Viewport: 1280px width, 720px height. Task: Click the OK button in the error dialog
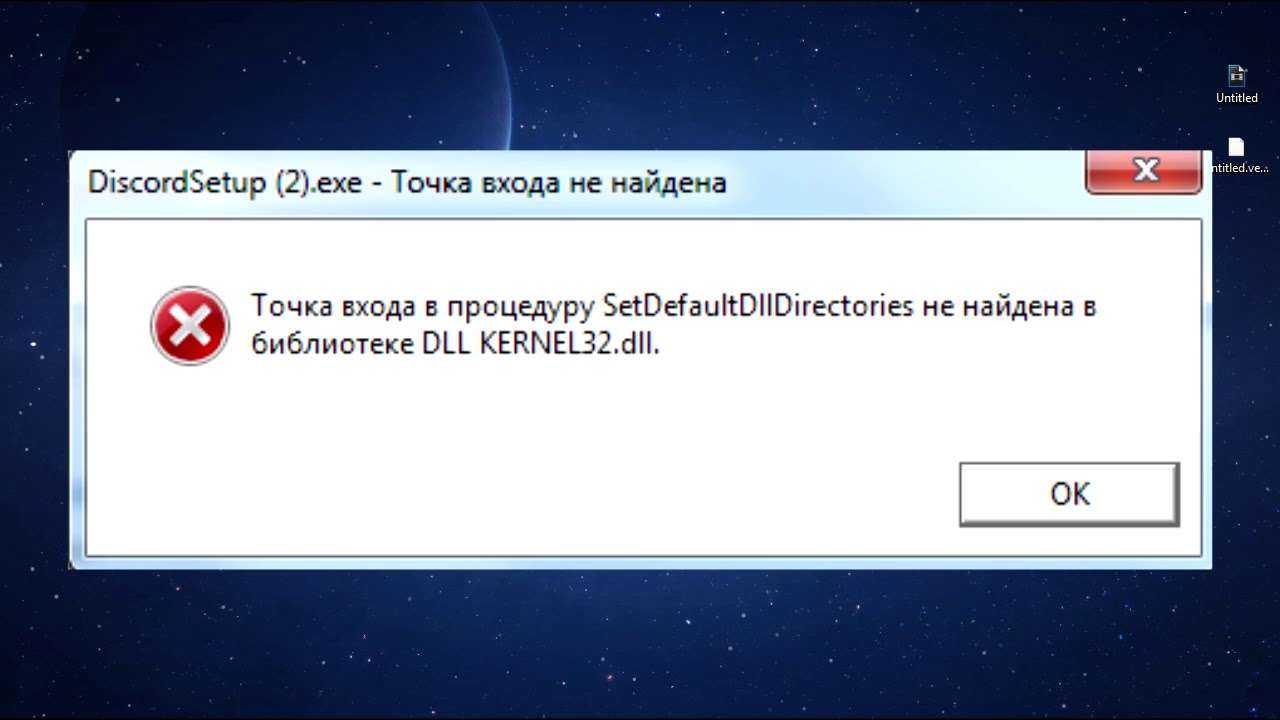1069,494
